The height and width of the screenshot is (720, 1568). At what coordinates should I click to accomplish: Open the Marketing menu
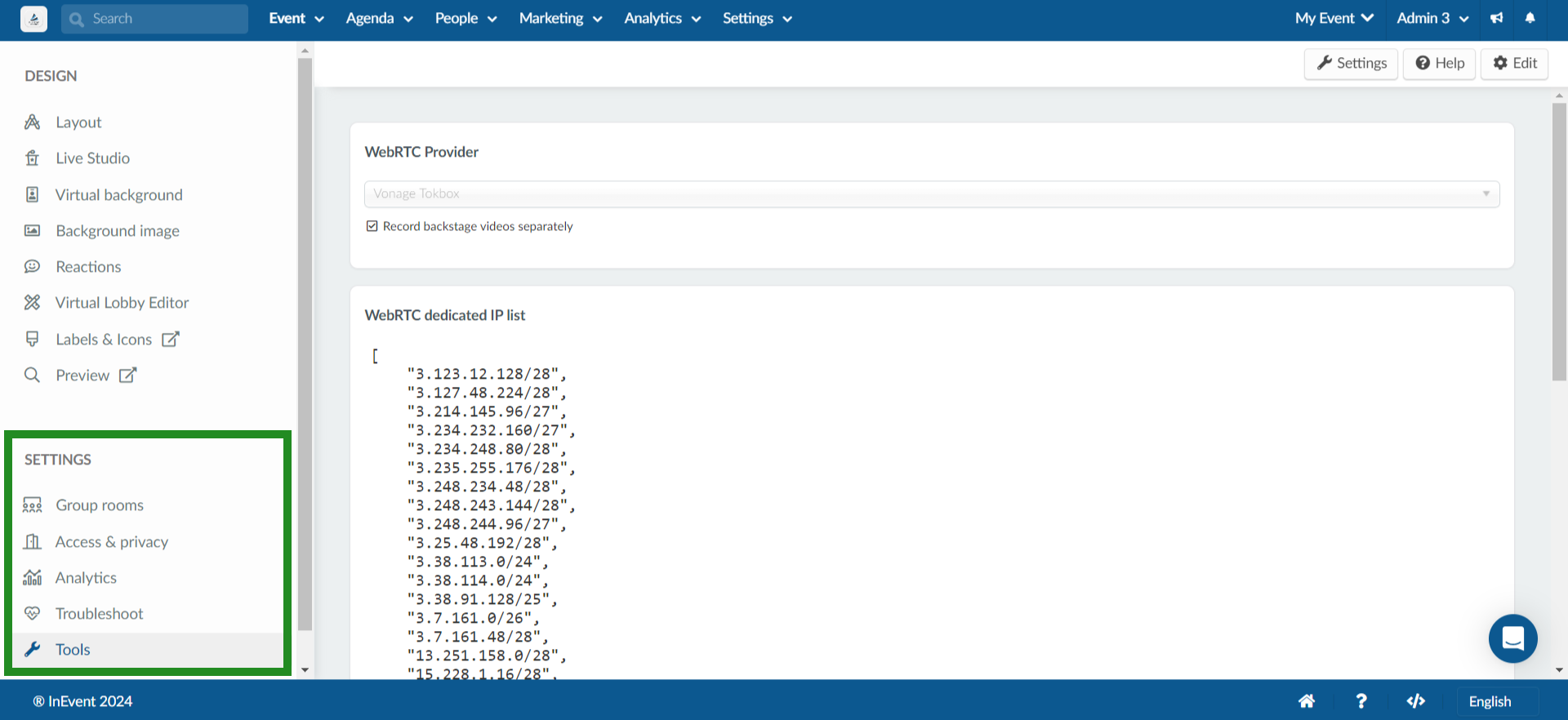(560, 19)
